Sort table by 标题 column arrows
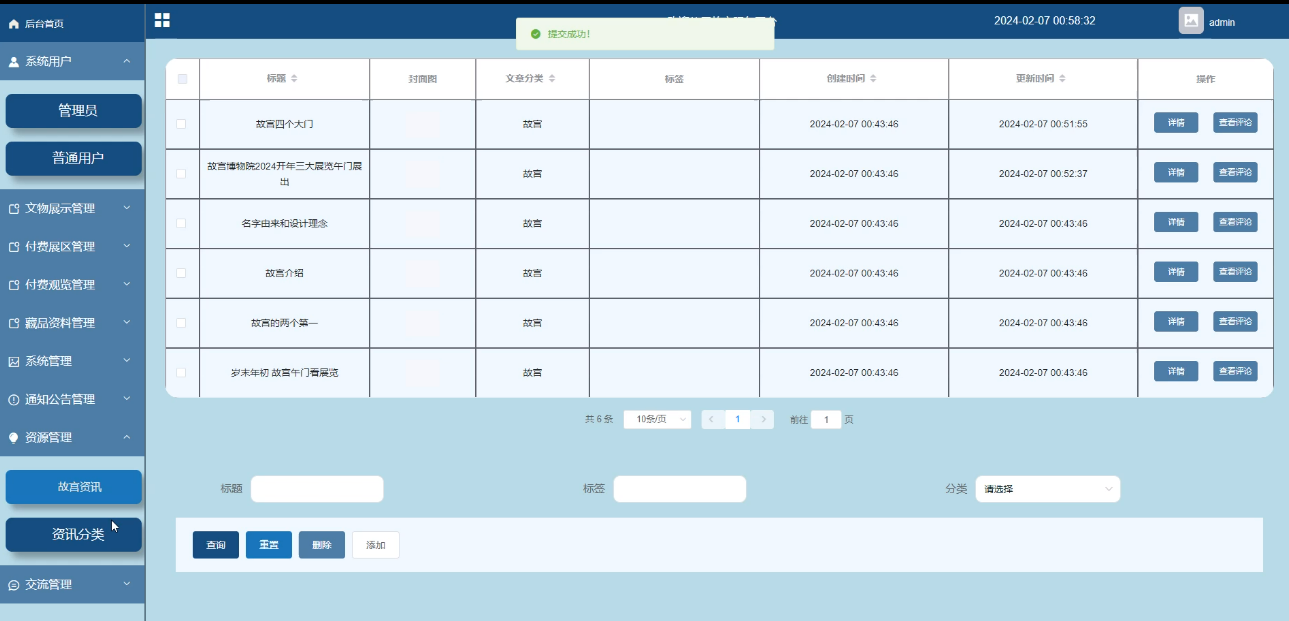 coord(294,78)
